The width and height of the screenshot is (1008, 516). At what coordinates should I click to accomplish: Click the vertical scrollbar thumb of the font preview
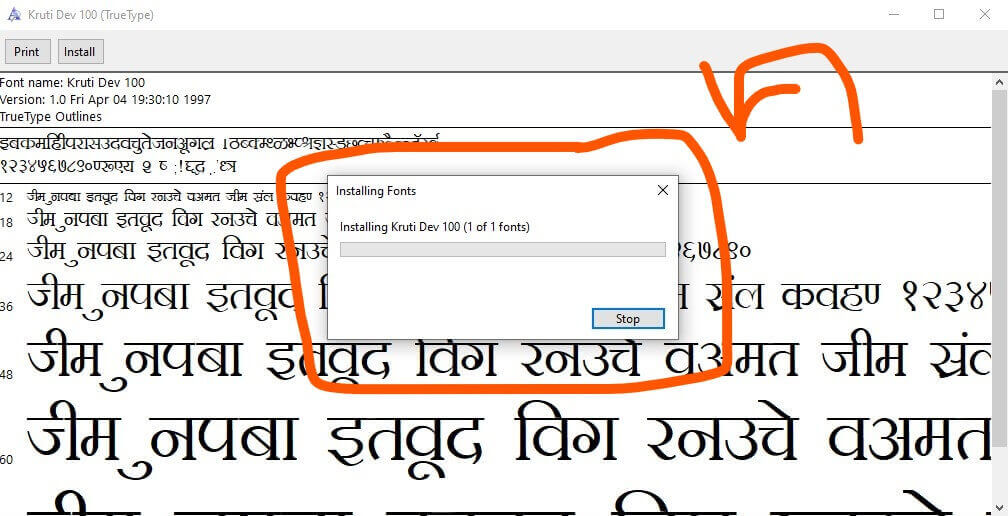click(1000, 267)
